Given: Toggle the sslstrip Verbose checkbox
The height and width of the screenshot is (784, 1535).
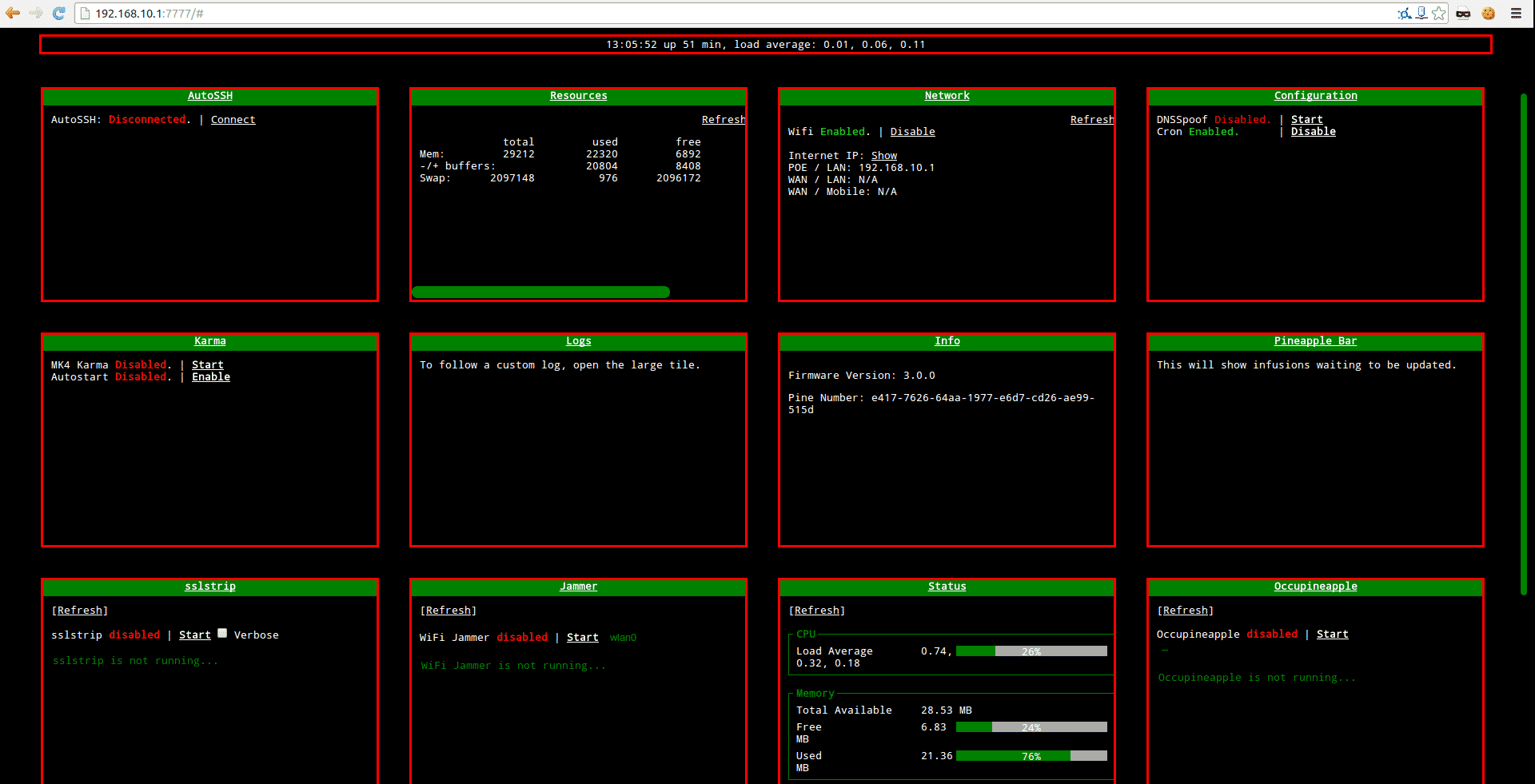Looking at the screenshot, I should [x=222, y=633].
